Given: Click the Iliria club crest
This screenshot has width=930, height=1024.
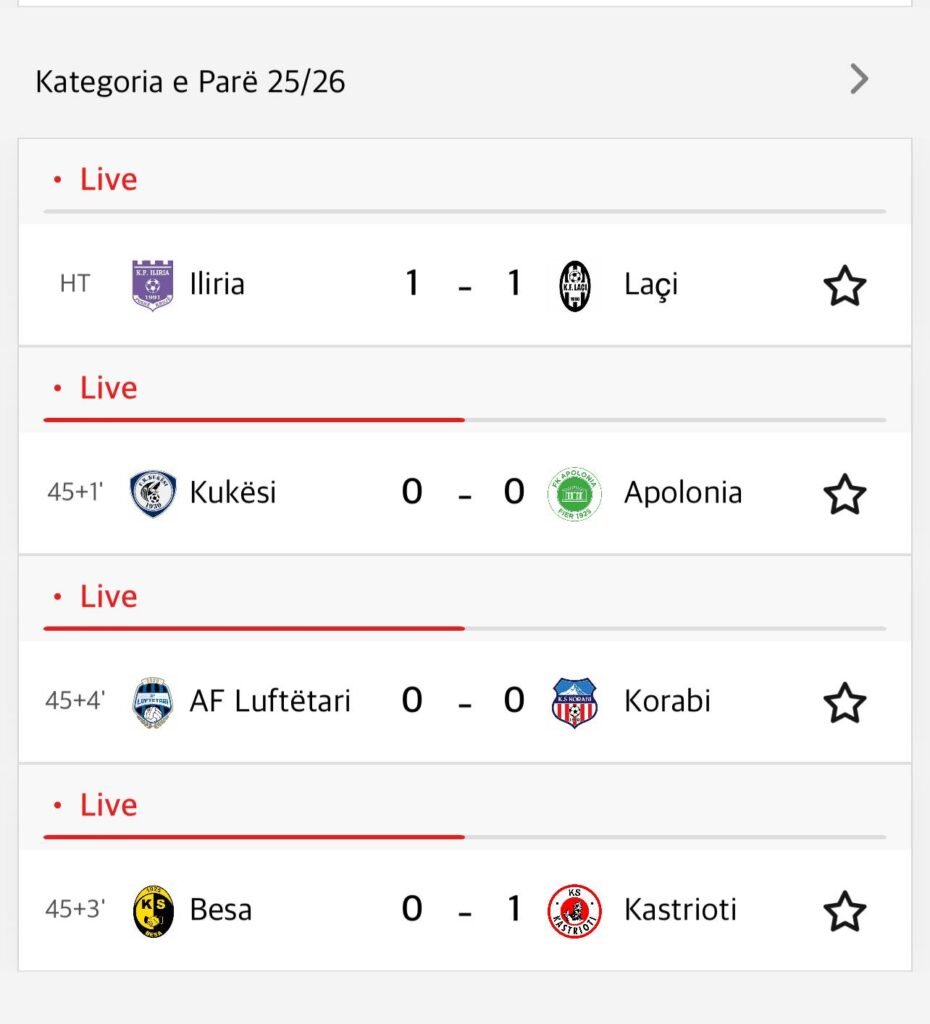Looking at the screenshot, I should 153,285.
